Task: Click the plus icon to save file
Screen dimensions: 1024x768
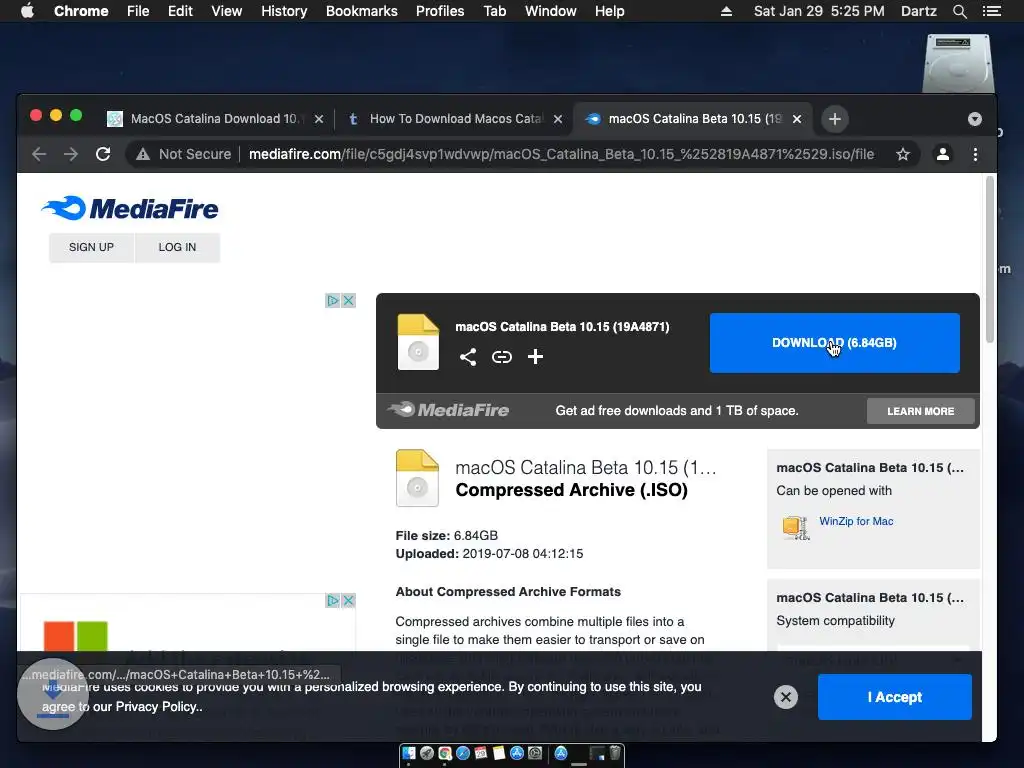Action: [536, 357]
